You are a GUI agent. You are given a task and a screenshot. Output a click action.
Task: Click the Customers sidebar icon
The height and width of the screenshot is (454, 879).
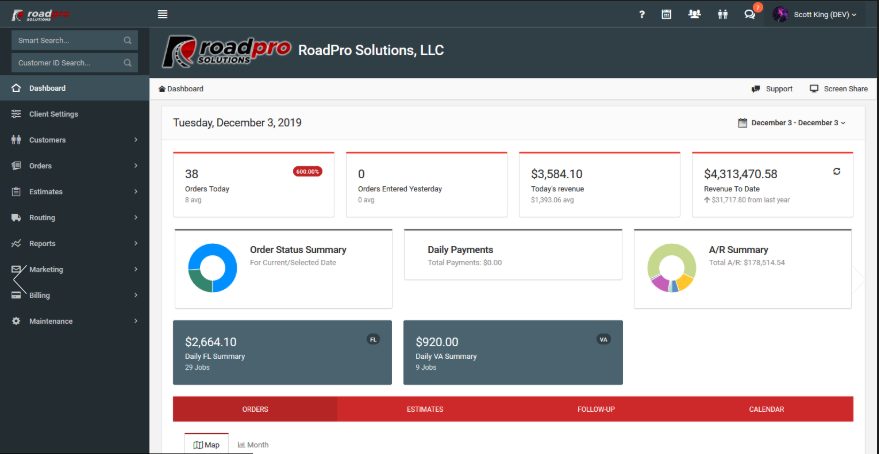(x=16, y=140)
